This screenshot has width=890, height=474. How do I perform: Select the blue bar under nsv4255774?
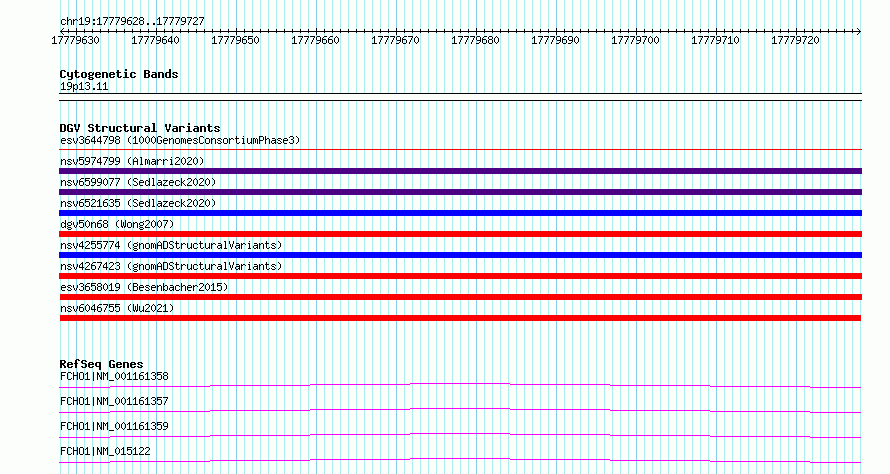(460, 255)
